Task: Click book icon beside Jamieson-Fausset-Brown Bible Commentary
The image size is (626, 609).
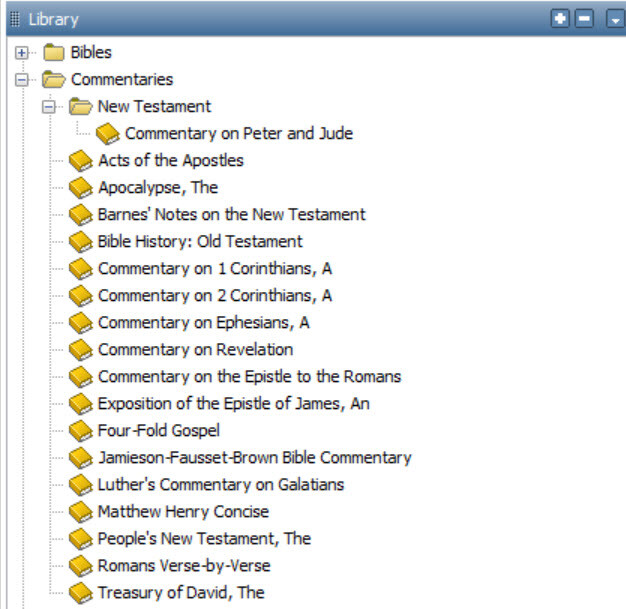Action: click(81, 458)
